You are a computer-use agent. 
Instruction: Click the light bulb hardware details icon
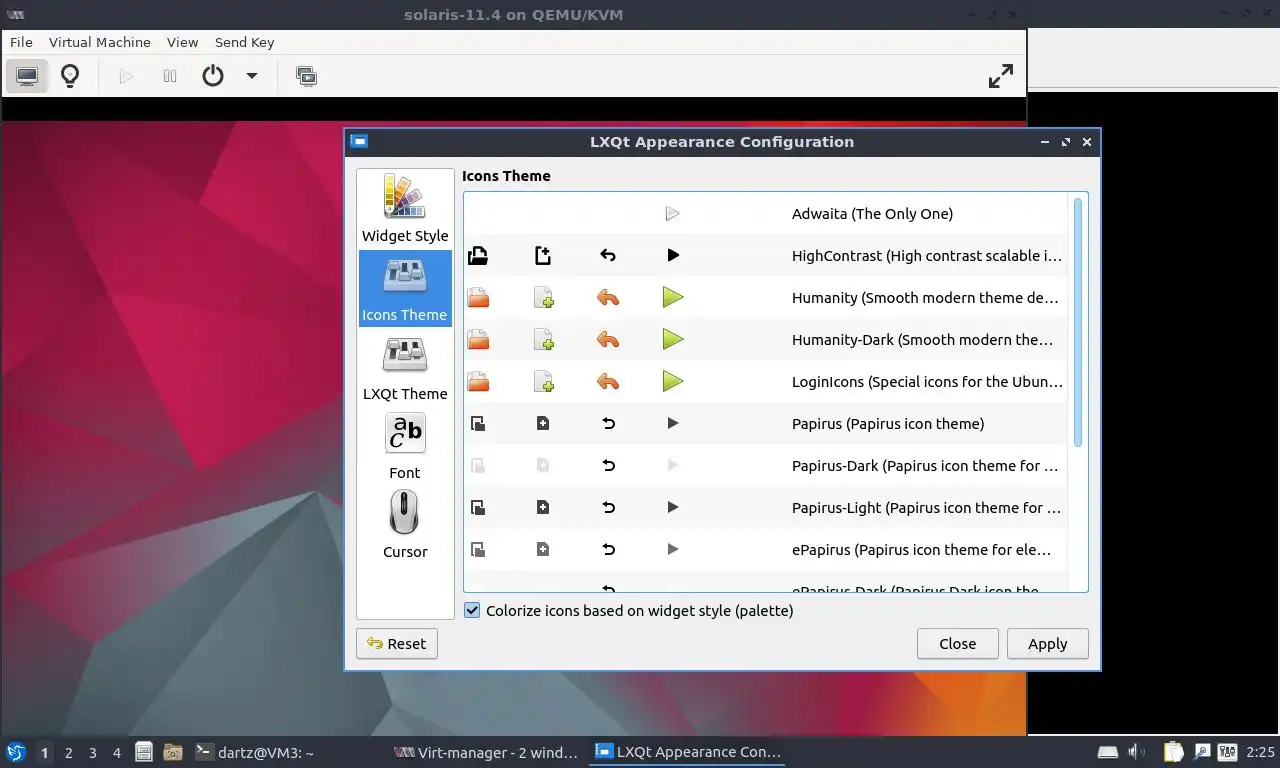point(70,76)
